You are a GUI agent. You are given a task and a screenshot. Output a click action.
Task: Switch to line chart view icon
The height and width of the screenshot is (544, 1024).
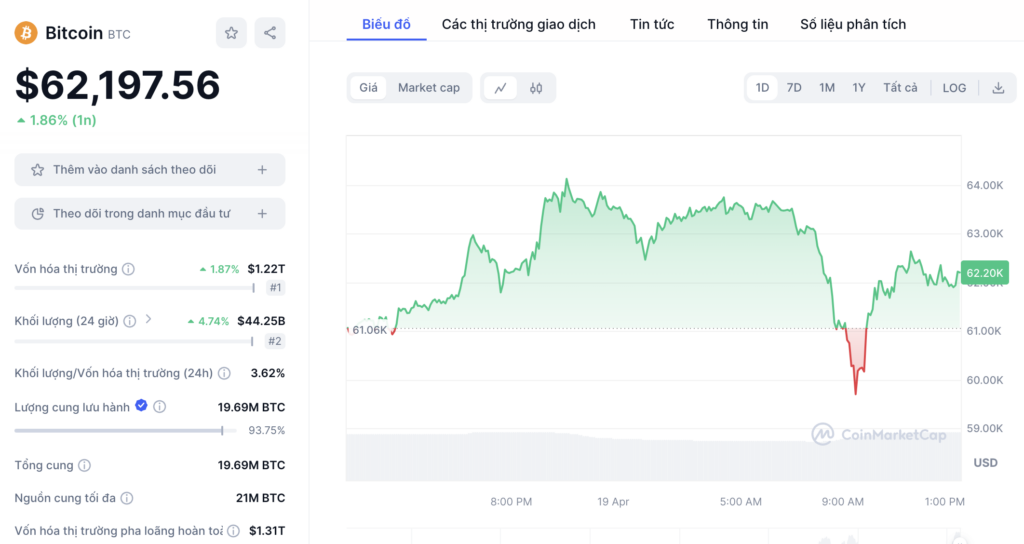[500, 88]
